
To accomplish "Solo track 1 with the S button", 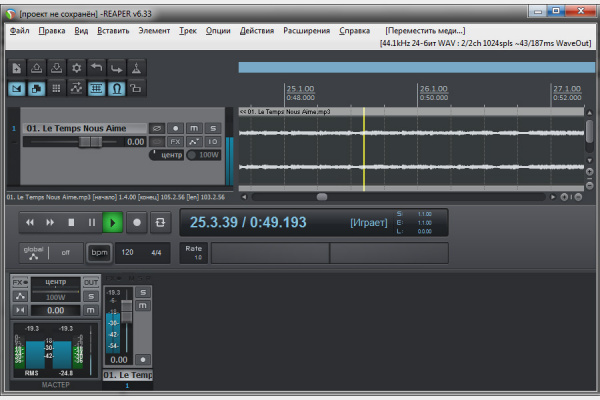I will click(213, 128).
